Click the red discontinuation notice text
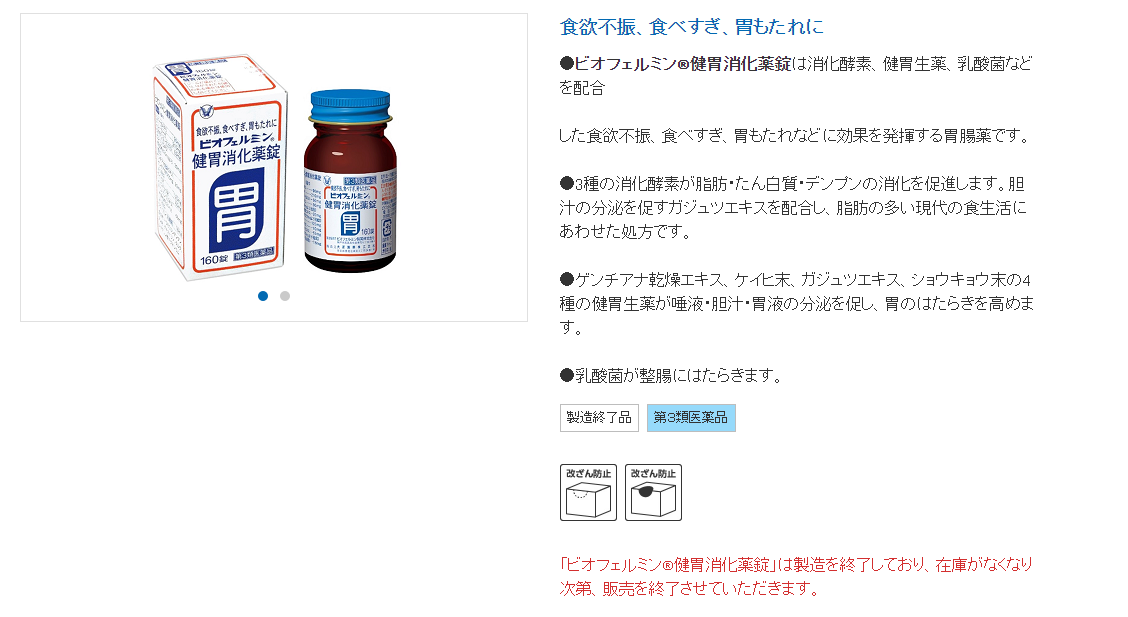Image resolution: width=1128 pixels, height=617 pixels. [x=796, y=576]
